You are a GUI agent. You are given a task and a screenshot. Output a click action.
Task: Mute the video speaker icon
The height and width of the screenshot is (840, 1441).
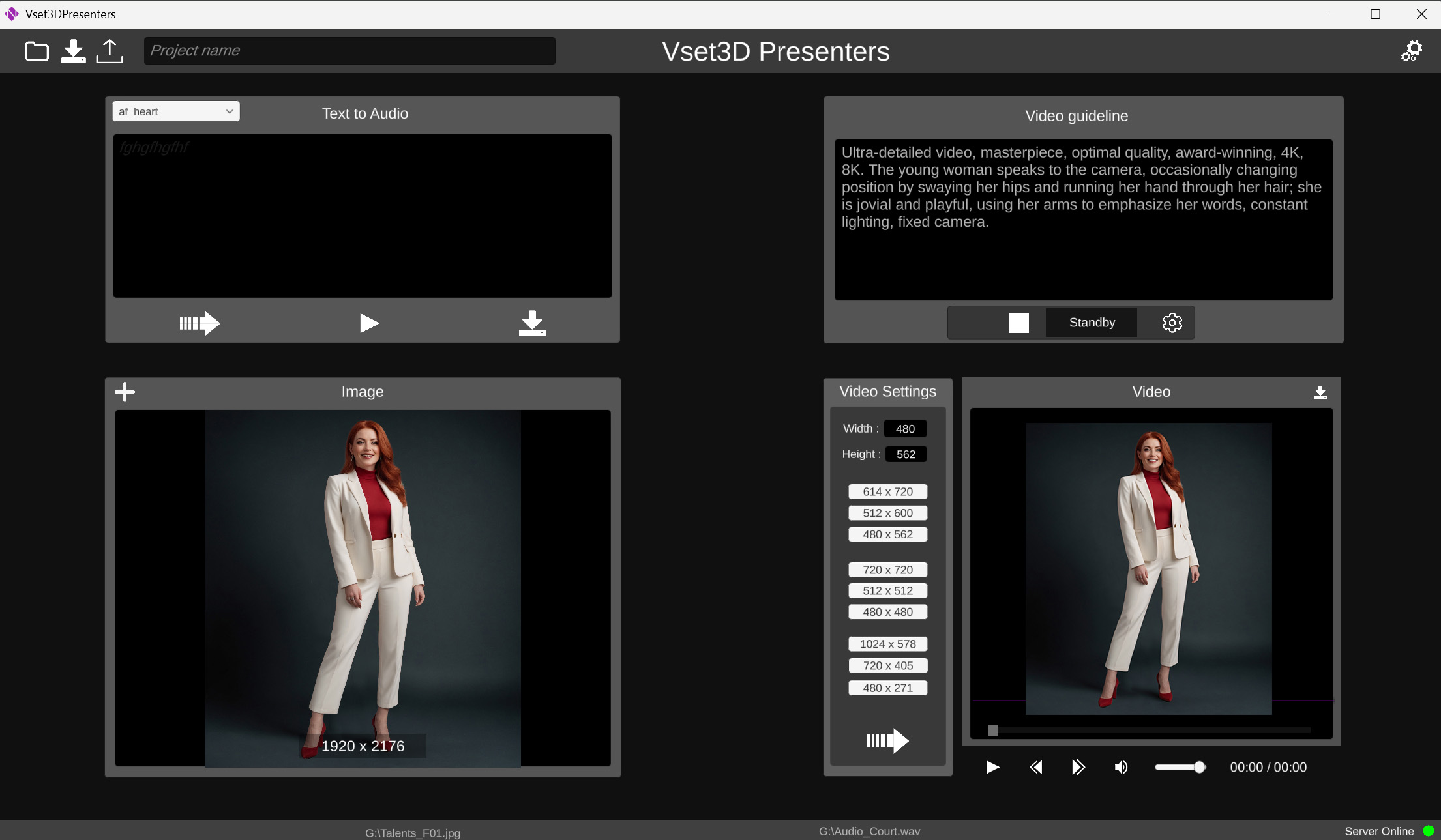pos(1121,767)
